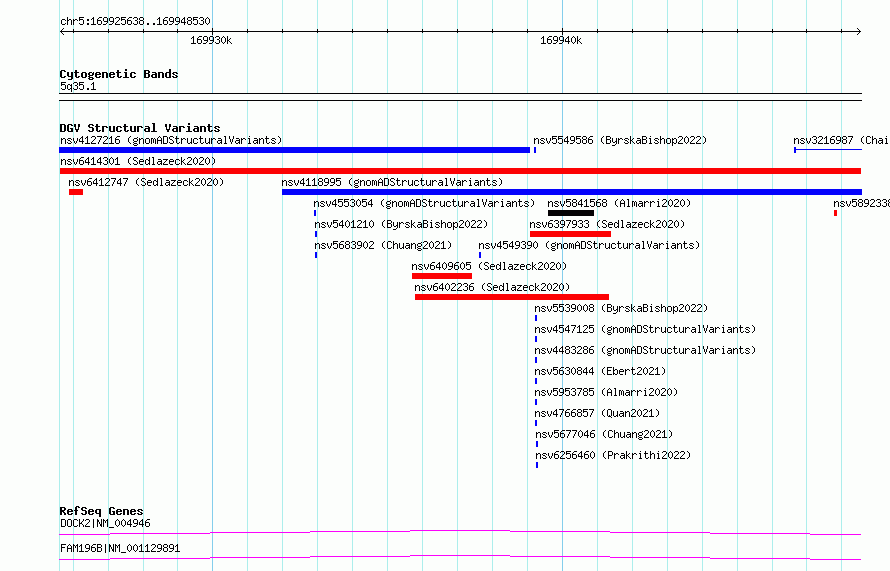Click the DOCK2|NM_004946 gene label
The width and height of the screenshot is (890, 571).
pyautogui.click(x=105, y=523)
